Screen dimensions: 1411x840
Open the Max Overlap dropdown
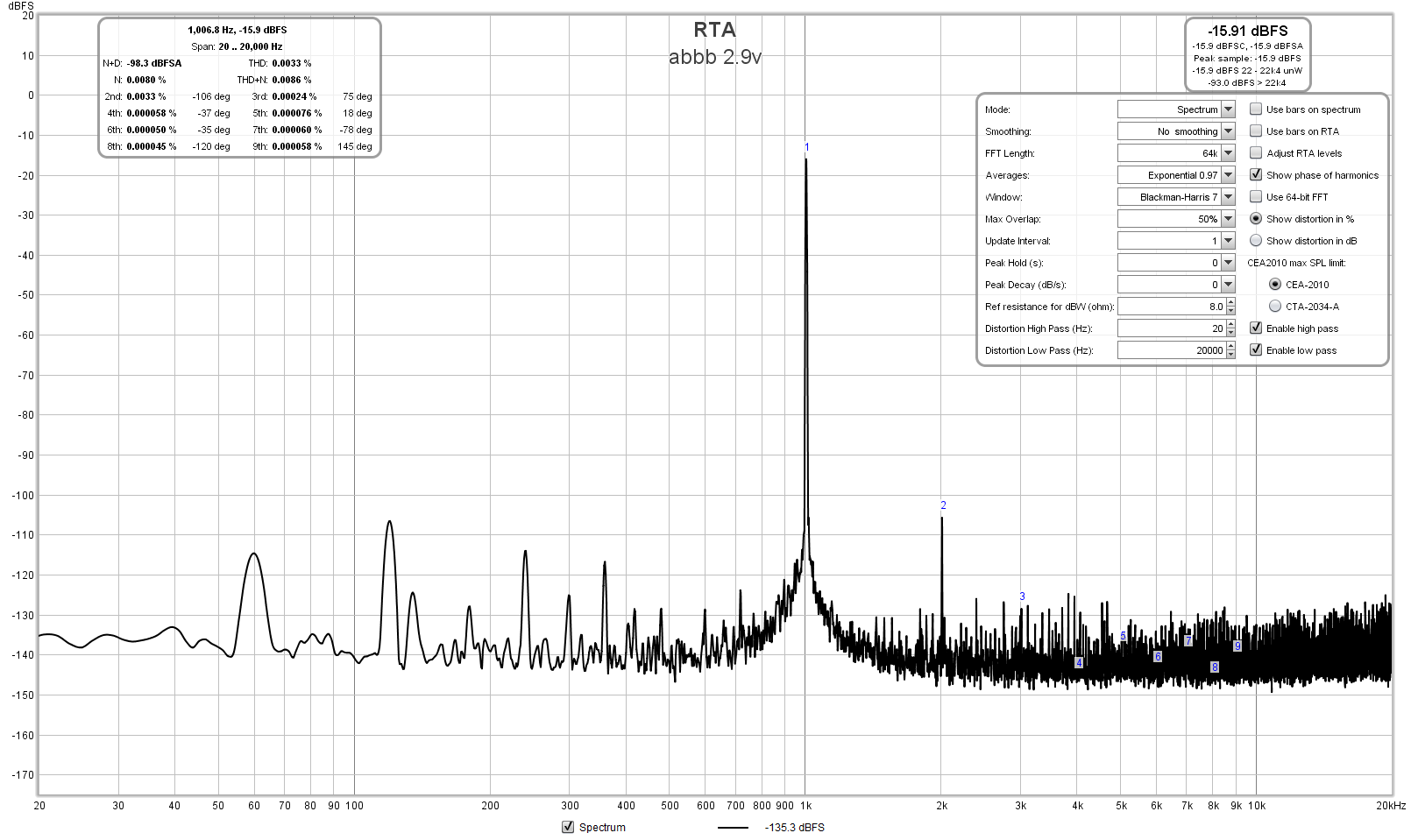point(1228,219)
